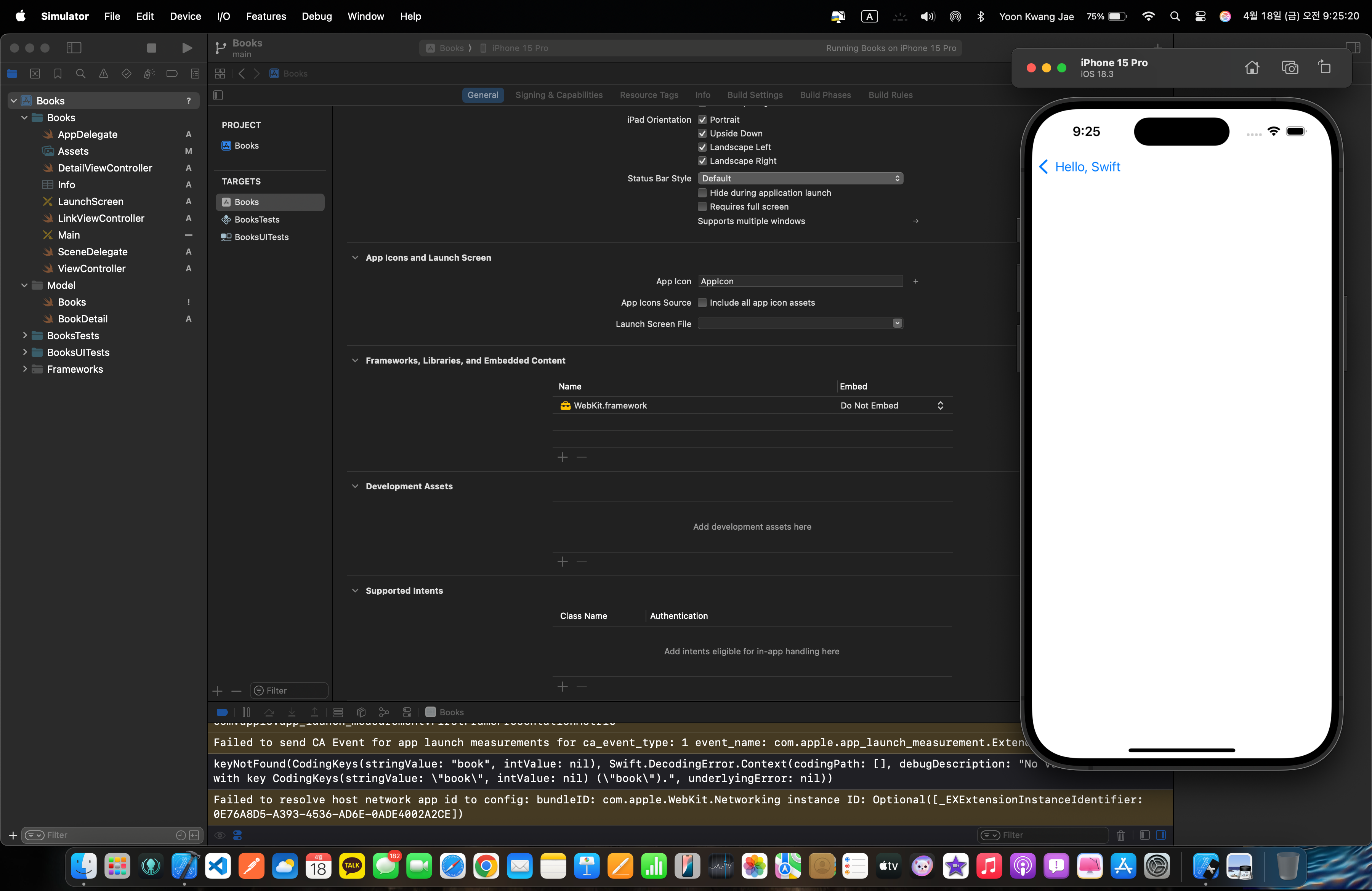Click the targets Filter field
The width and height of the screenshot is (1372, 891).
pyautogui.click(x=289, y=691)
